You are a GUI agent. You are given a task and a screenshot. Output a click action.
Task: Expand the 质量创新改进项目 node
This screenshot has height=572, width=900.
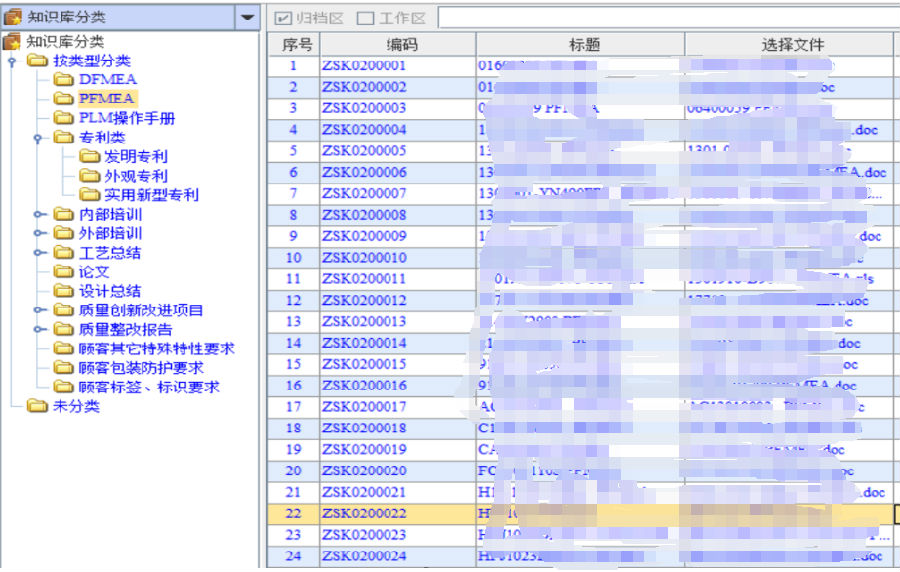pos(38,310)
